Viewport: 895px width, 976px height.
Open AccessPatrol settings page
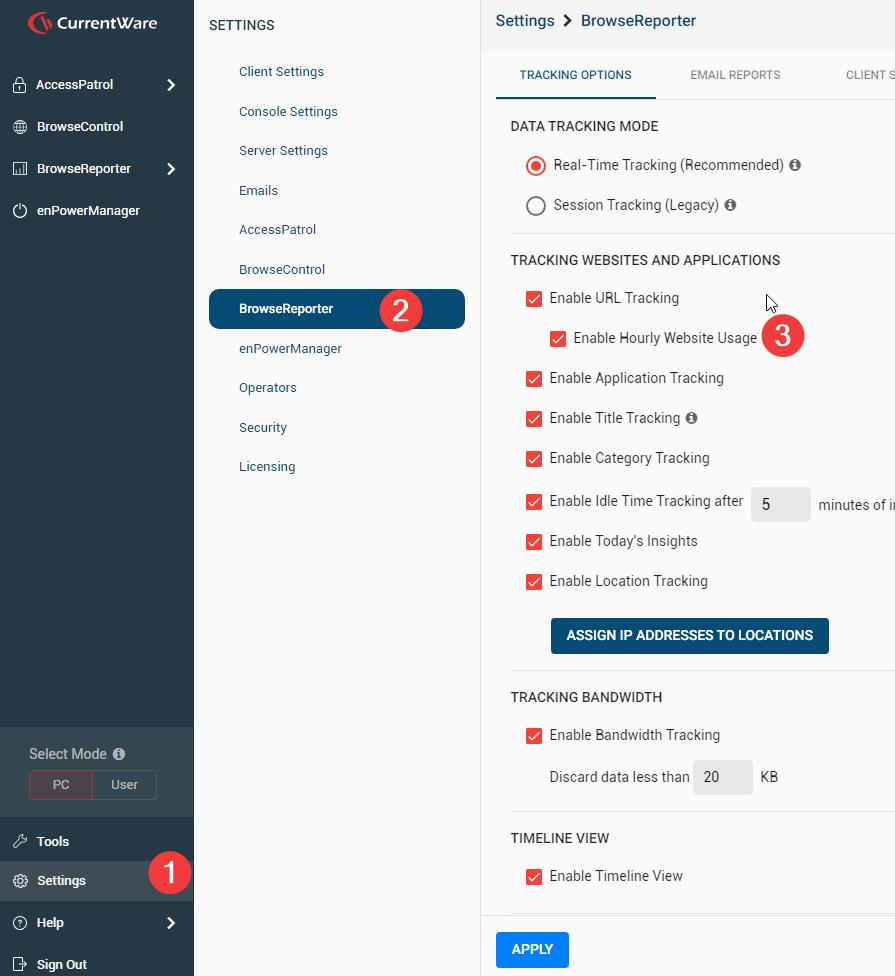[278, 230]
